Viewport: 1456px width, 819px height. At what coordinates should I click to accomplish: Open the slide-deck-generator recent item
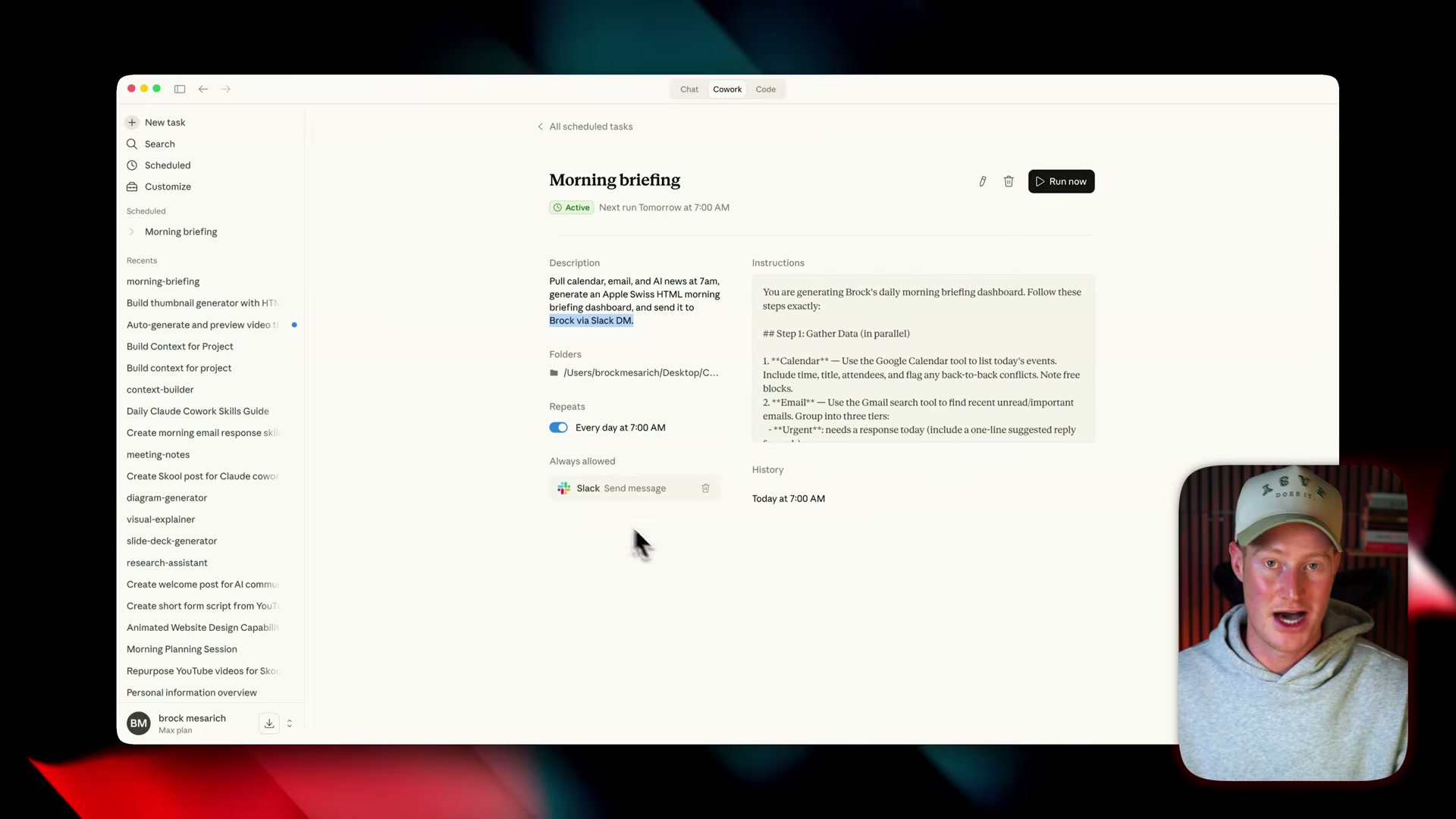pyautogui.click(x=171, y=541)
